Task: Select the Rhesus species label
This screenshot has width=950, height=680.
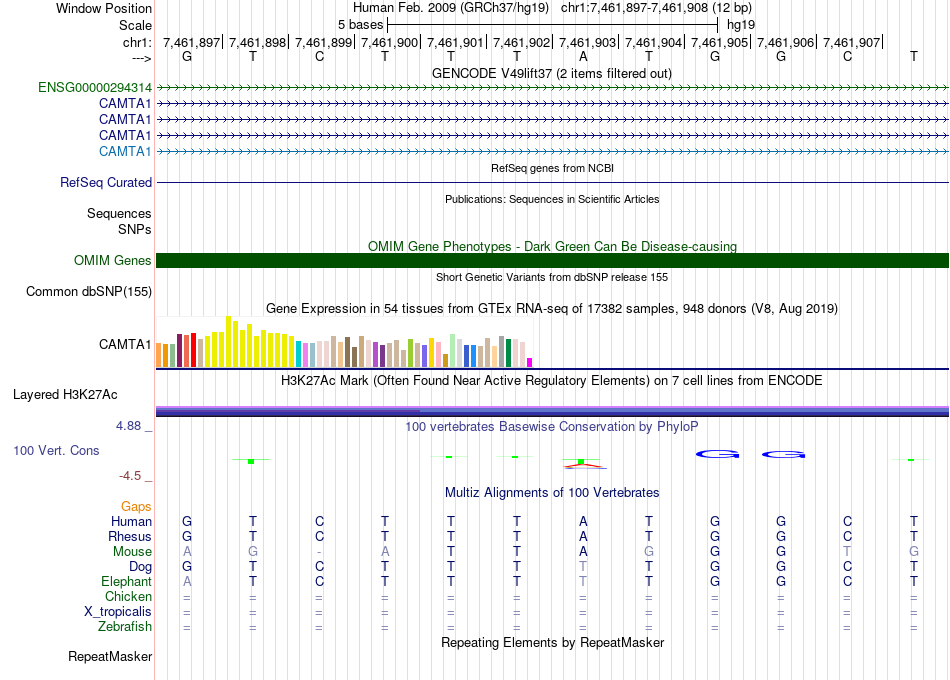Action: 130,536
